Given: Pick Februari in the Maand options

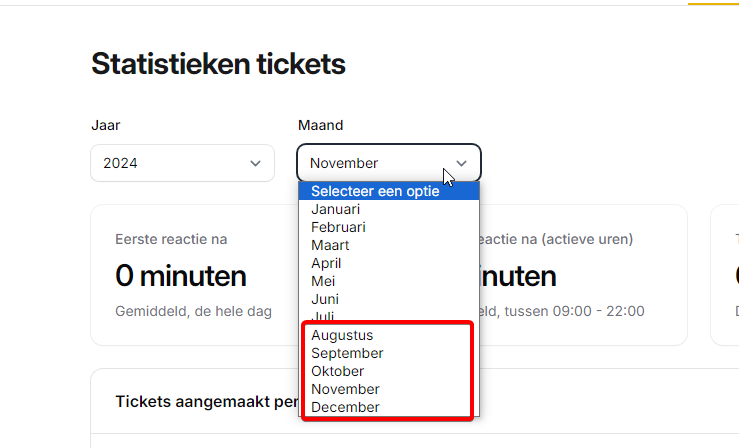Looking at the screenshot, I should click(x=338, y=227).
